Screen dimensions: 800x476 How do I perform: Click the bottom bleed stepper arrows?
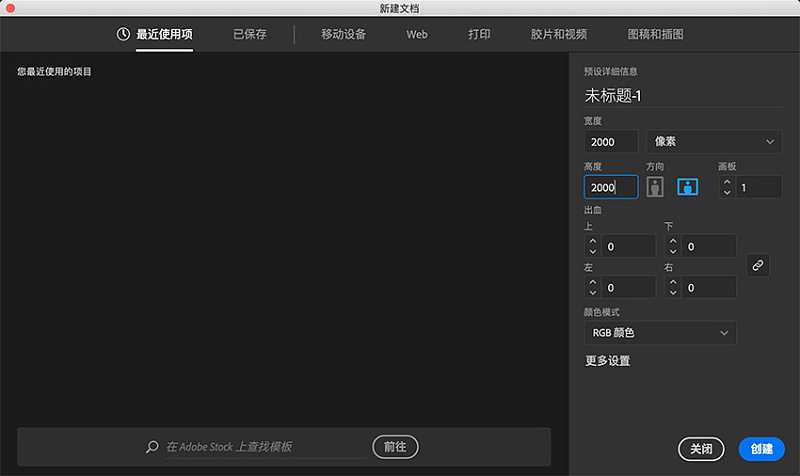pos(673,246)
